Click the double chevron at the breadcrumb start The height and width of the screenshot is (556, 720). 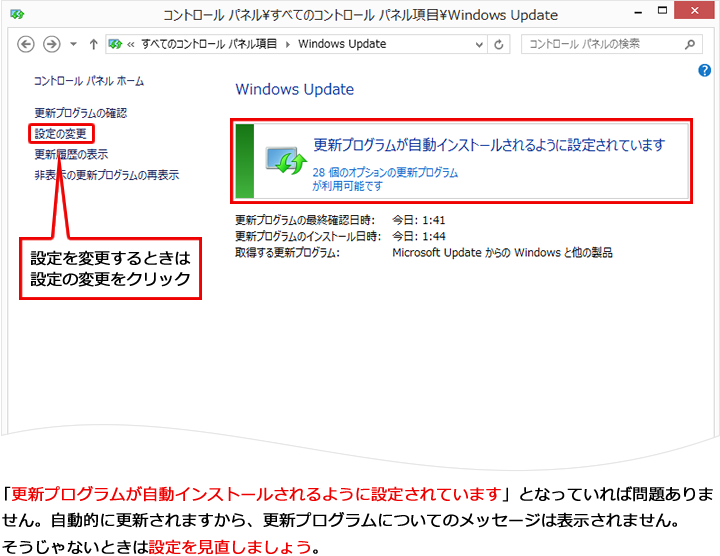coord(131,45)
